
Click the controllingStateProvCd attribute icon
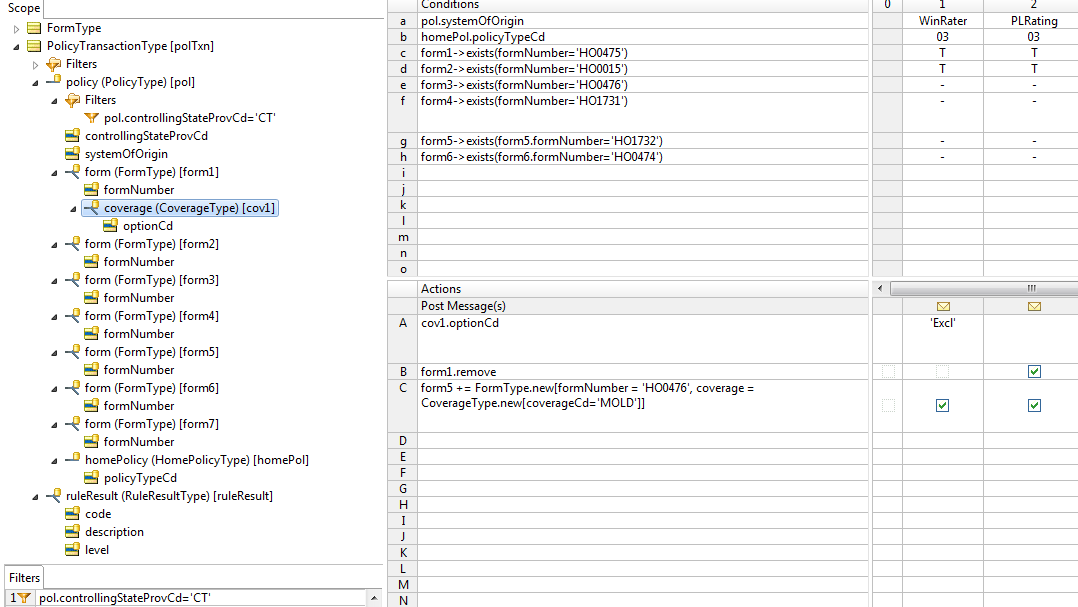click(72, 136)
